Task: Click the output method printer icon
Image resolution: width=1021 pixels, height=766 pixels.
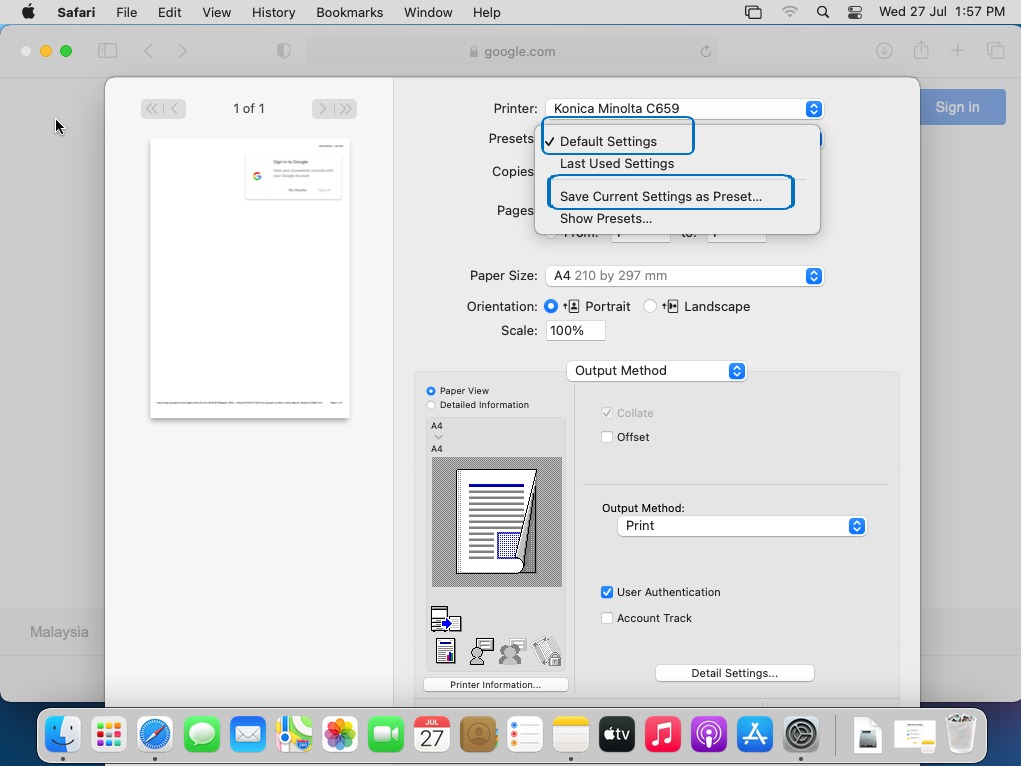Action: pos(445,620)
